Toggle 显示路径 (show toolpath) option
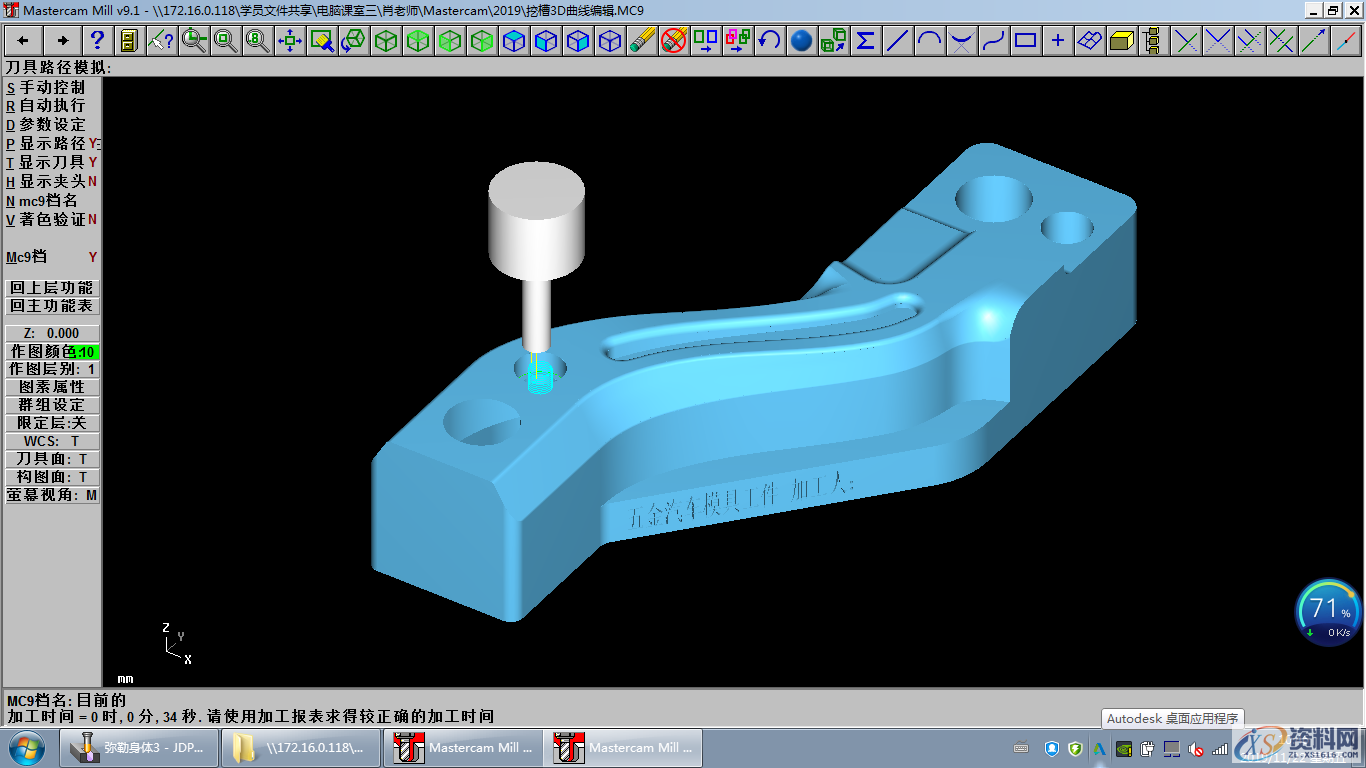Screen dimensions: 1366x768 tap(52, 144)
